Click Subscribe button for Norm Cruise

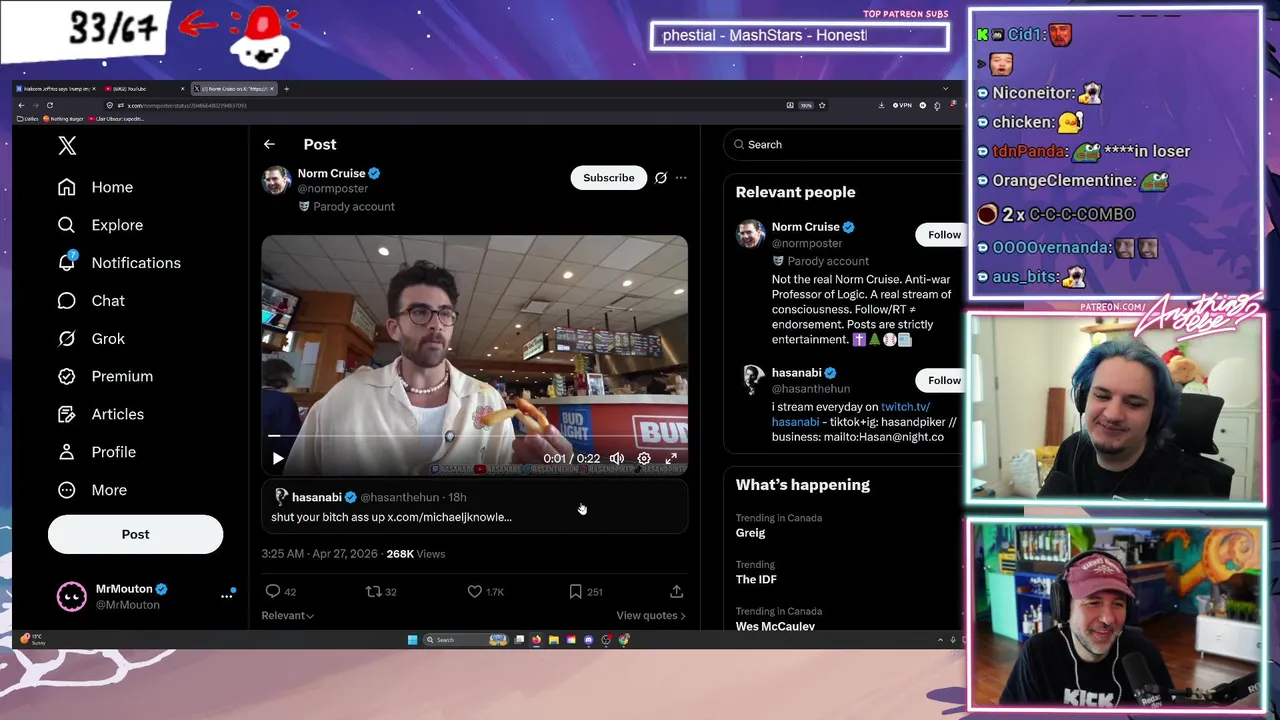(x=608, y=178)
